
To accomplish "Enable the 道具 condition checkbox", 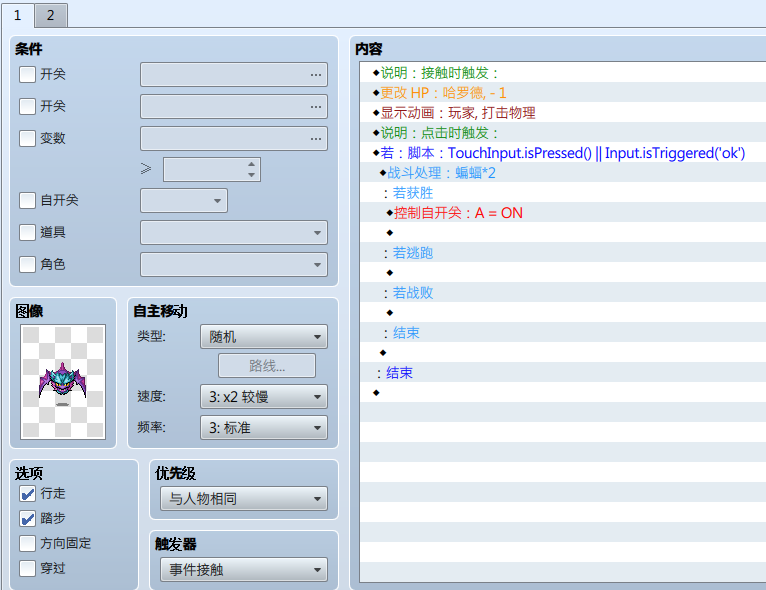I will tap(27, 232).
